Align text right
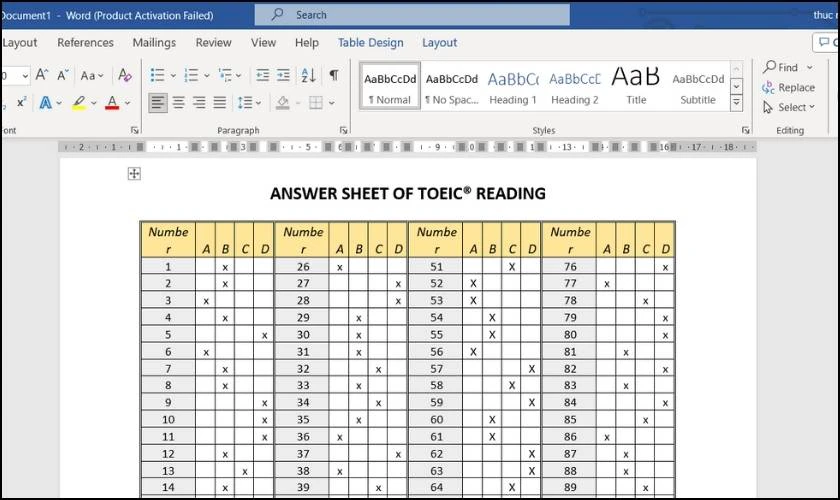Screen dimensions: 840x500 coord(199,102)
